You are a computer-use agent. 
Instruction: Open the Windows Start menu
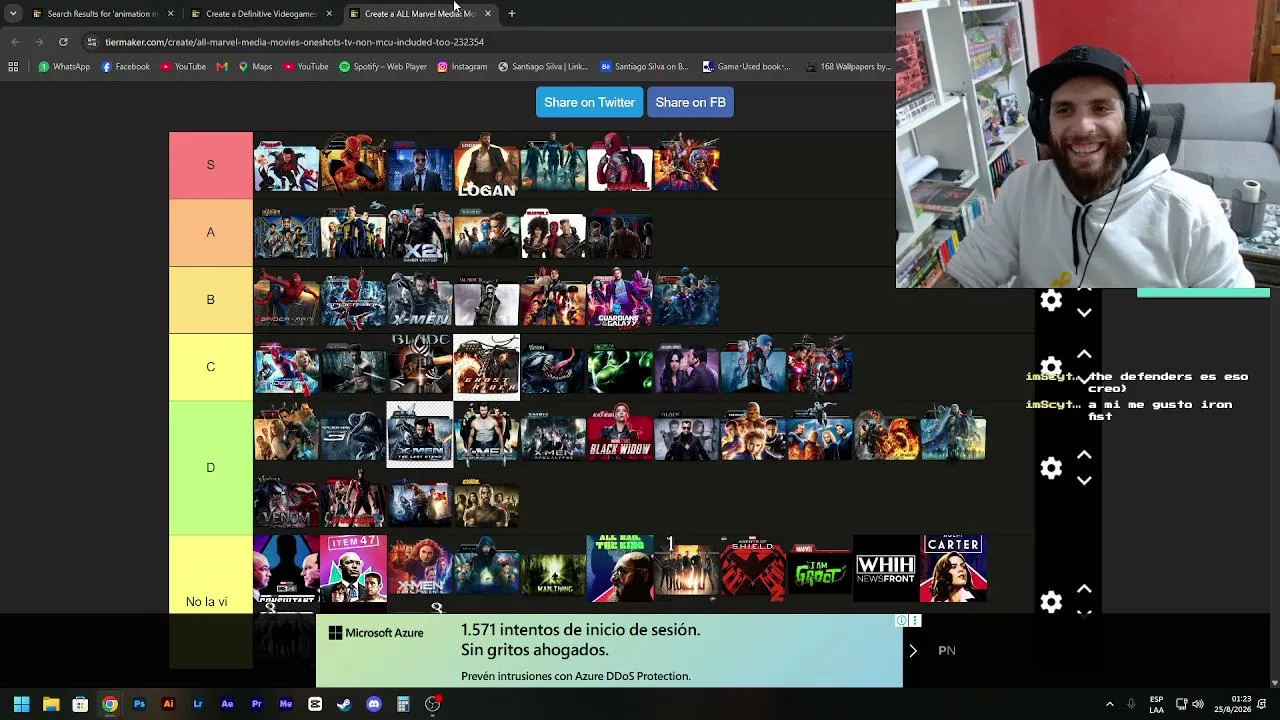[x=21, y=704]
